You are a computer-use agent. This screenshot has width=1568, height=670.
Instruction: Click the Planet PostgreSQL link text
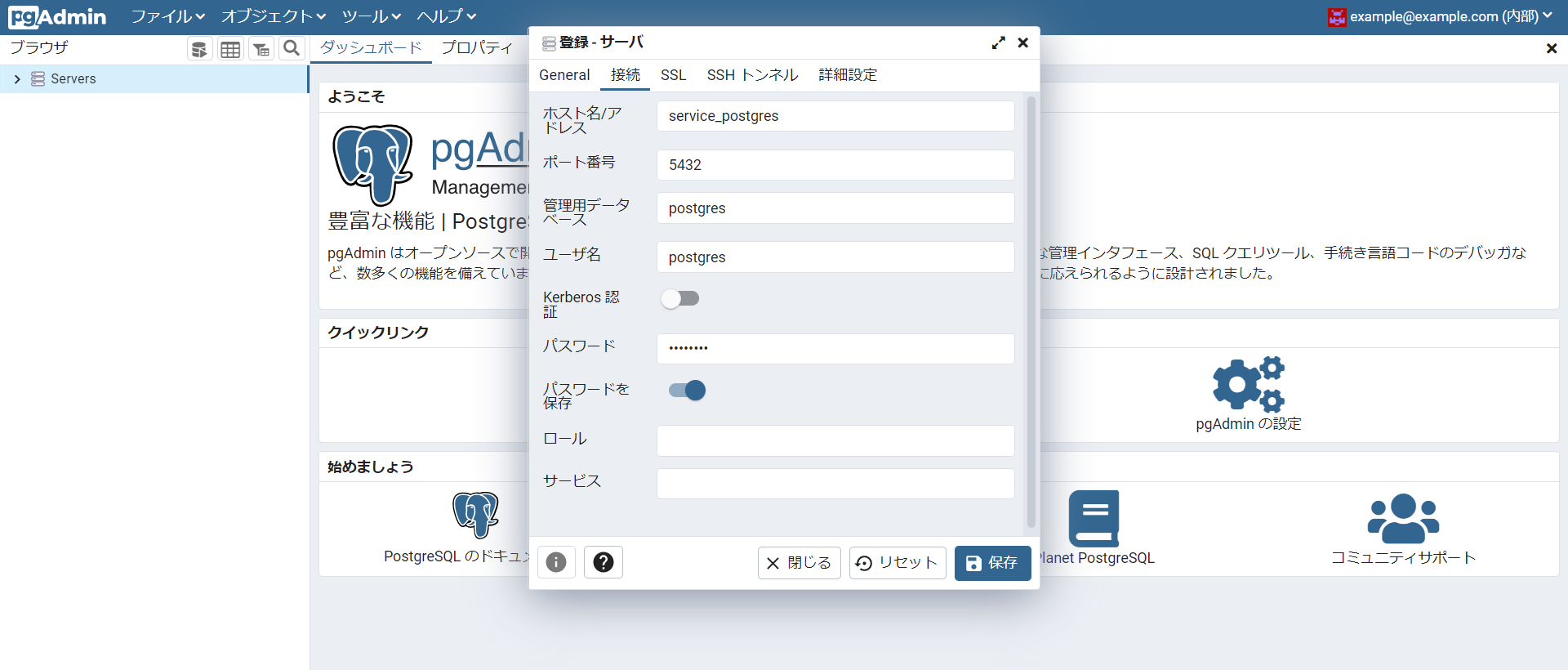[1098, 558]
